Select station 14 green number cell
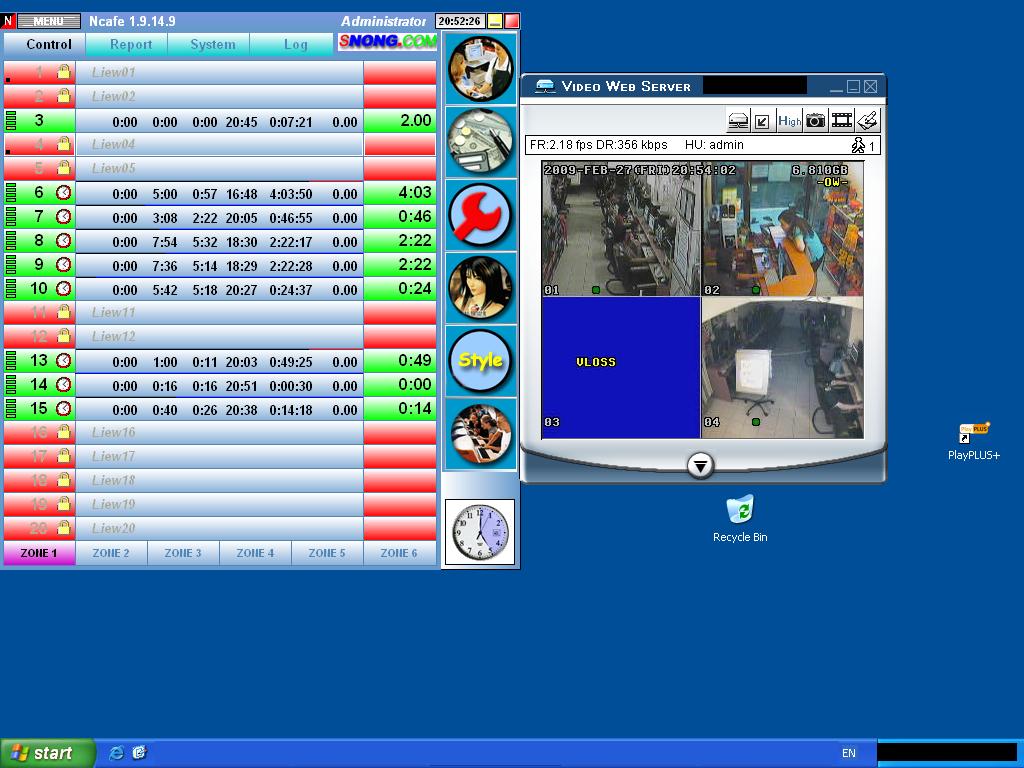This screenshot has height=768, width=1024. click(39, 384)
